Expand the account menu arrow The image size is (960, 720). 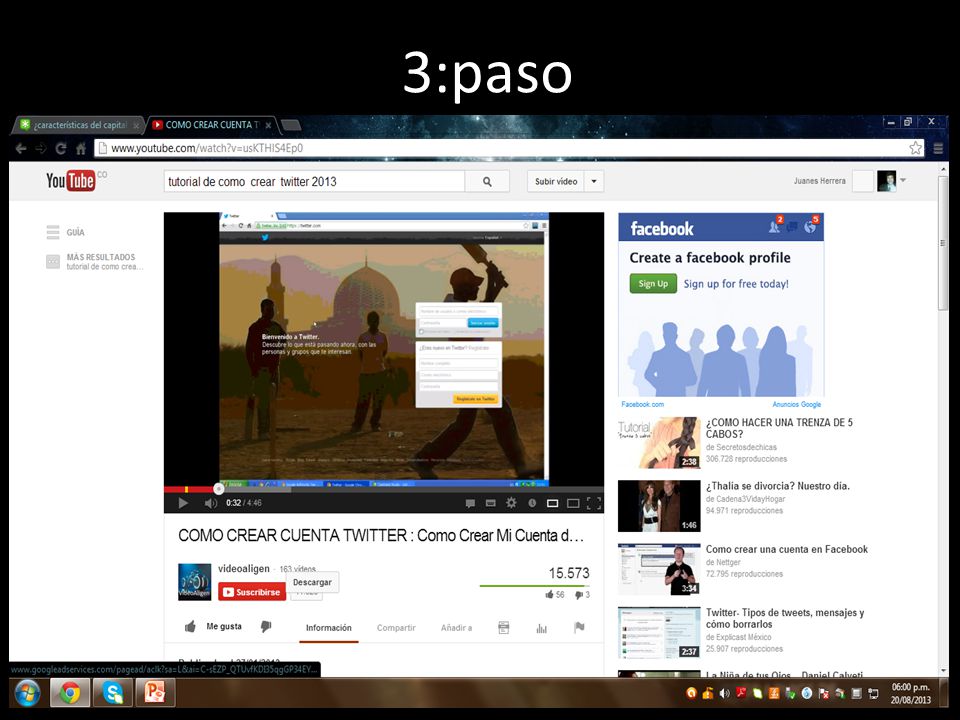click(x=903, y=180)
